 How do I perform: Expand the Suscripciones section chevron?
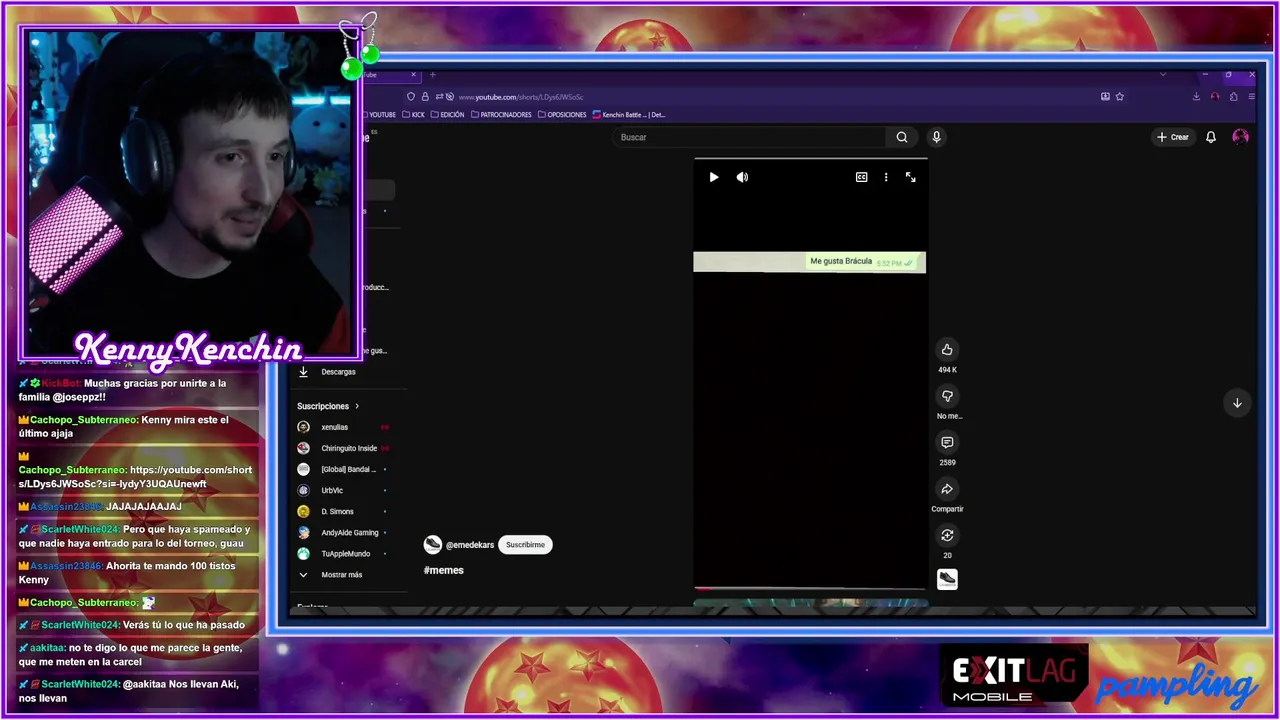pos(357,406)
